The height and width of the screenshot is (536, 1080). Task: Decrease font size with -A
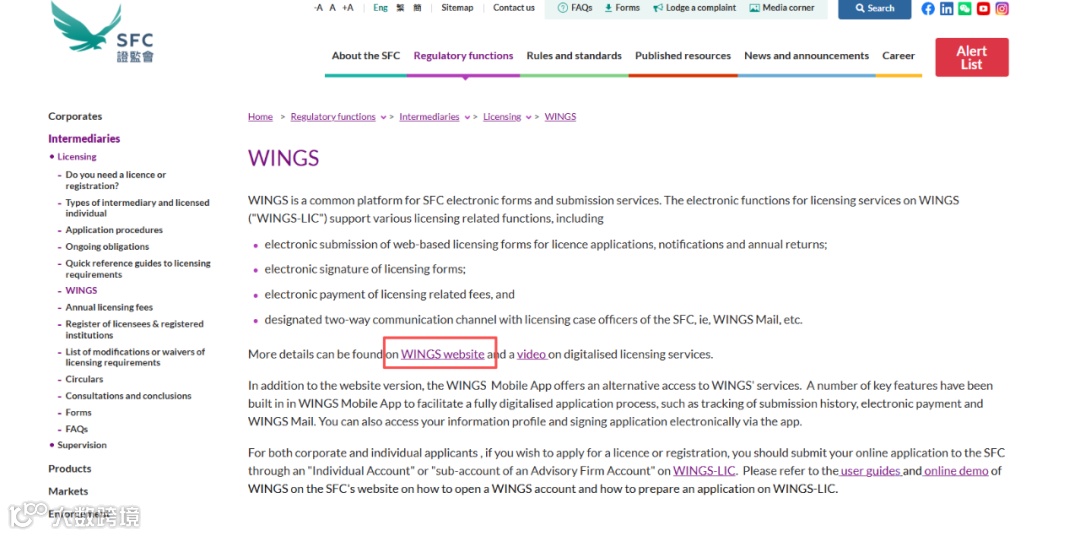pyautogui.click(x=318, y=8)
